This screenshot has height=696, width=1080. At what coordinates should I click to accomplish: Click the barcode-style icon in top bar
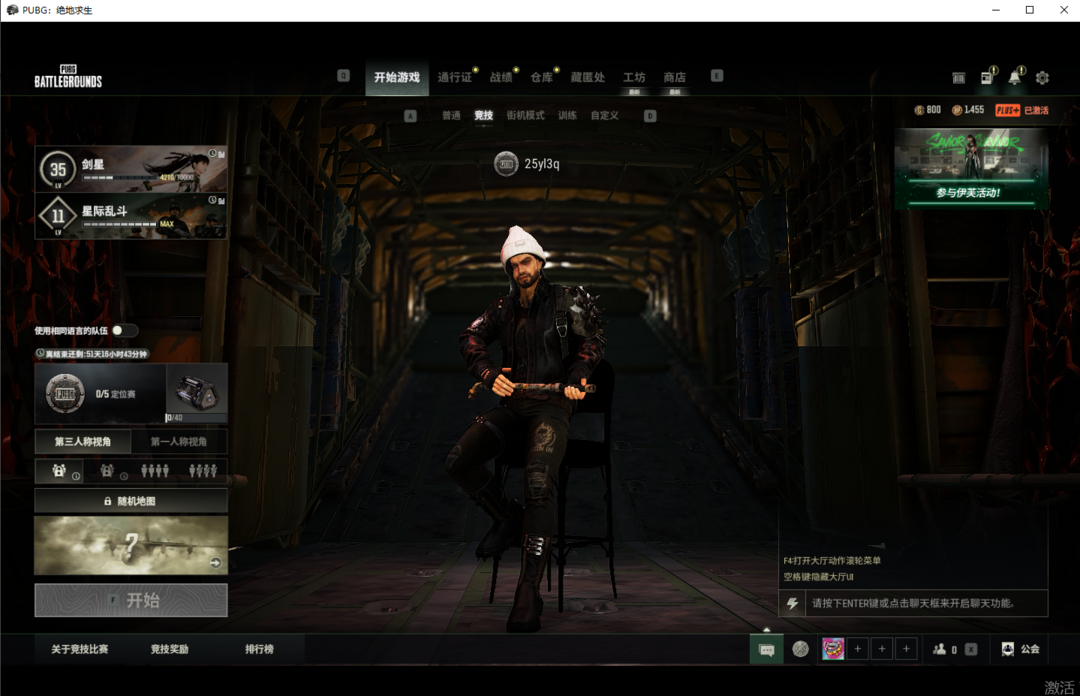[x=958, y=78]
